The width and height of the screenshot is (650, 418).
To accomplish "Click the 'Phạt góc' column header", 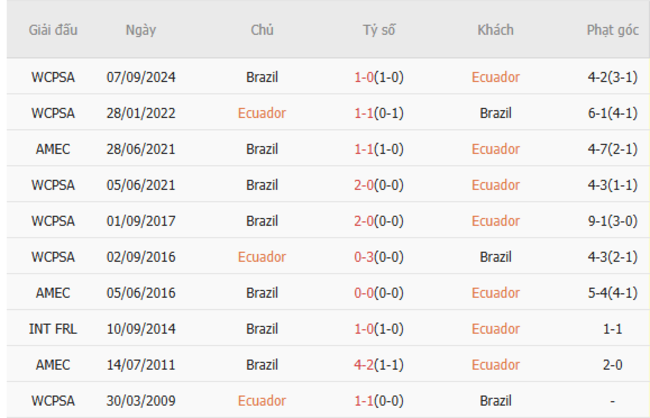I will [610, 30].
